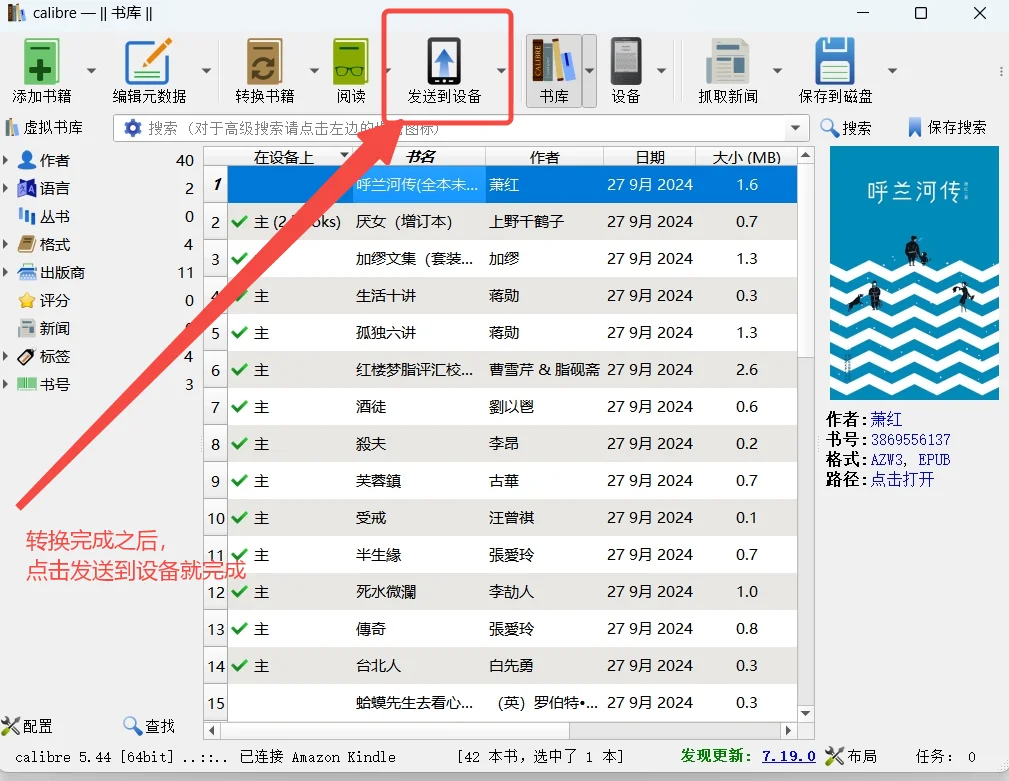Open the Device (设备) Kindle icon
Screen dimensions: 1009x781
click(625, 62)
